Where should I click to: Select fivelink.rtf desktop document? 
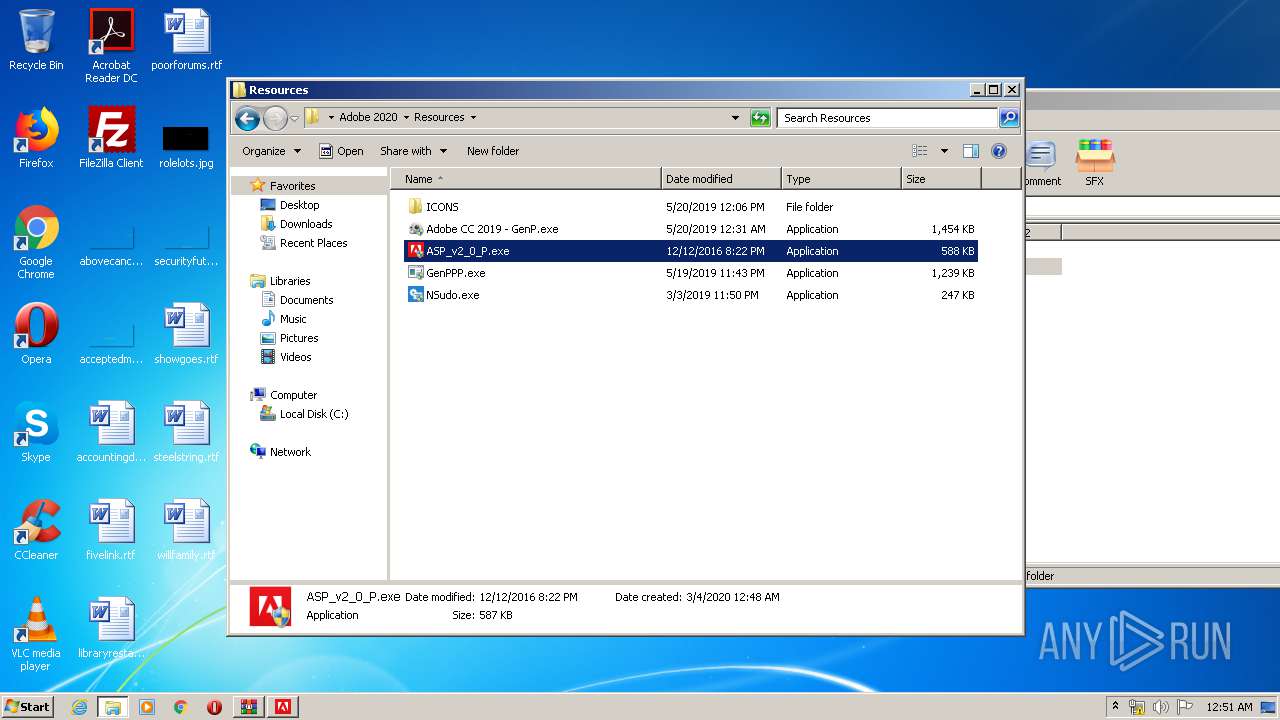111,530
